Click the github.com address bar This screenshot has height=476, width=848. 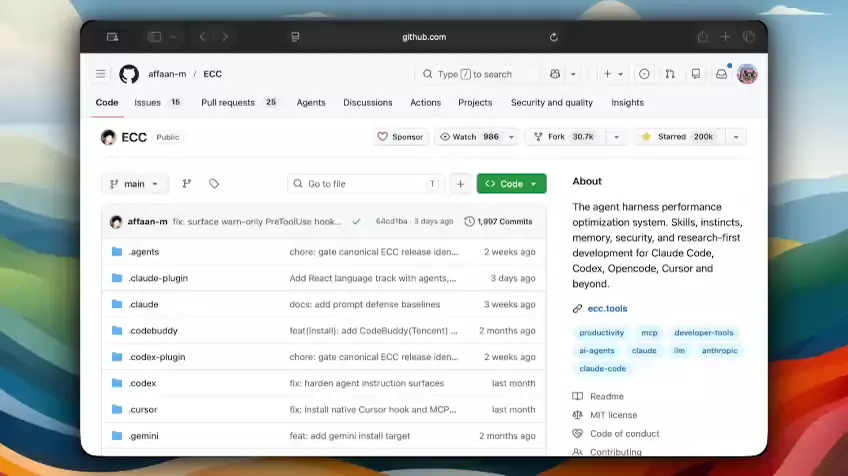(424, 37)
